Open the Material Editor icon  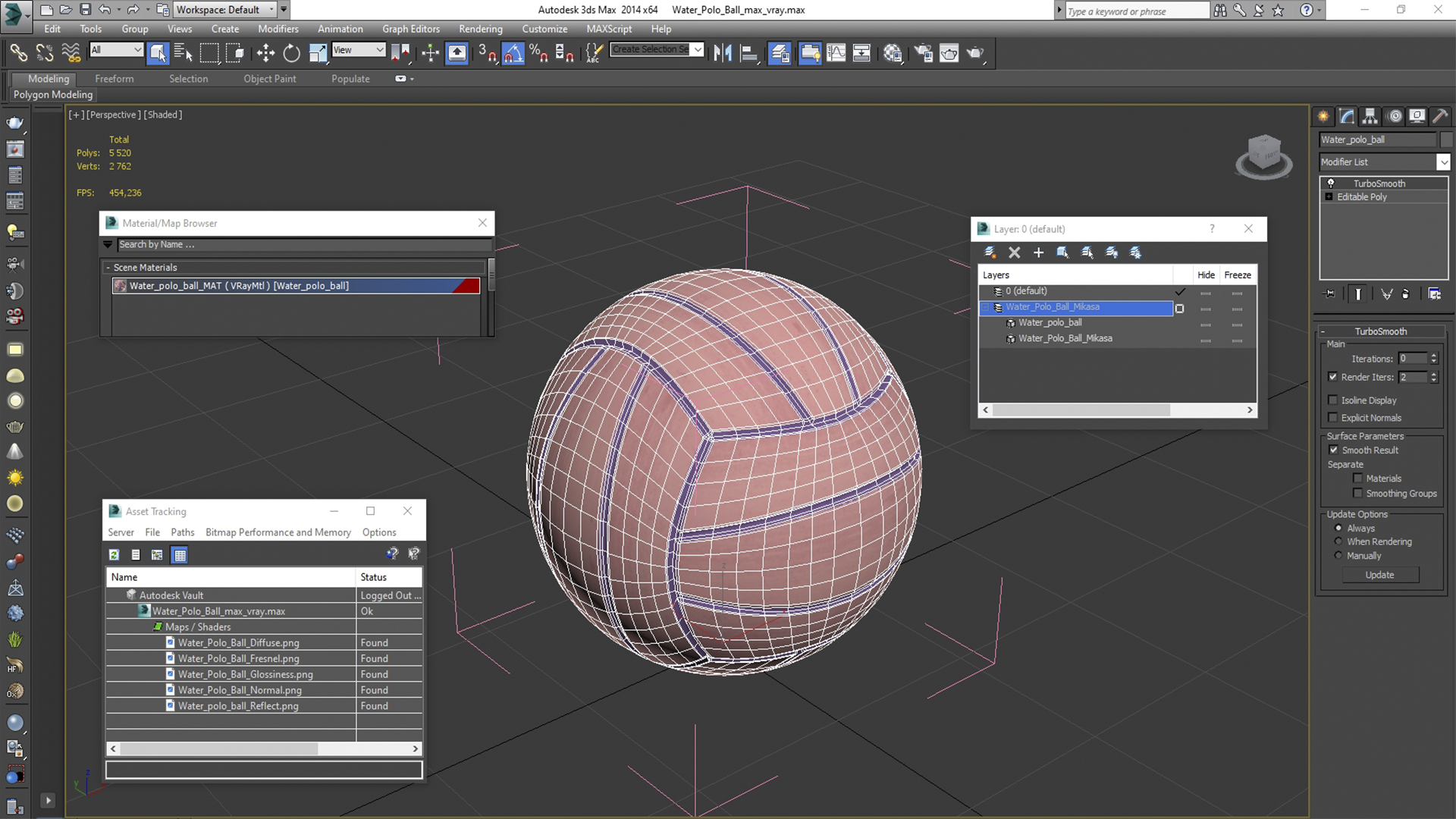pos(893,52)
